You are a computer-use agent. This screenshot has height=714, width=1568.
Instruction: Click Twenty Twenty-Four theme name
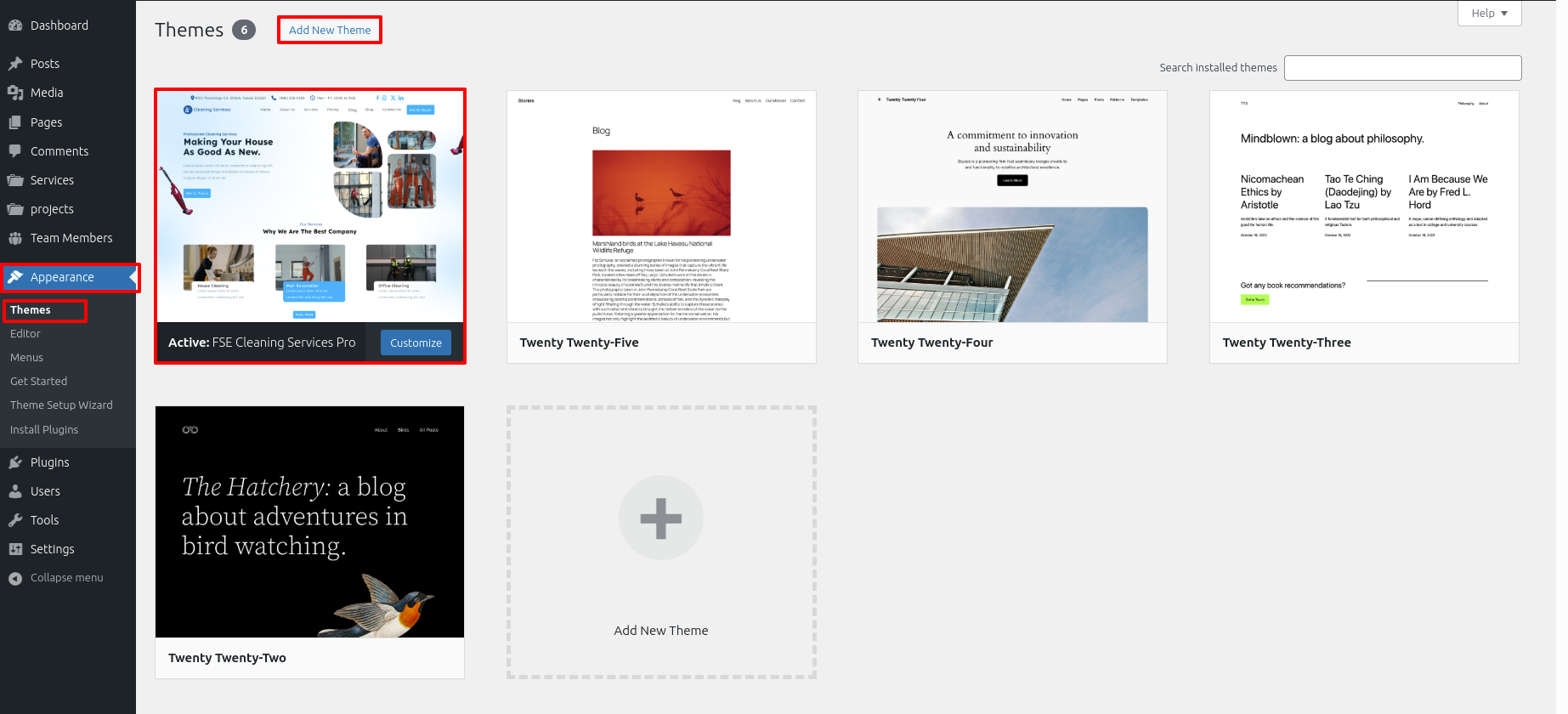[932, 343]
